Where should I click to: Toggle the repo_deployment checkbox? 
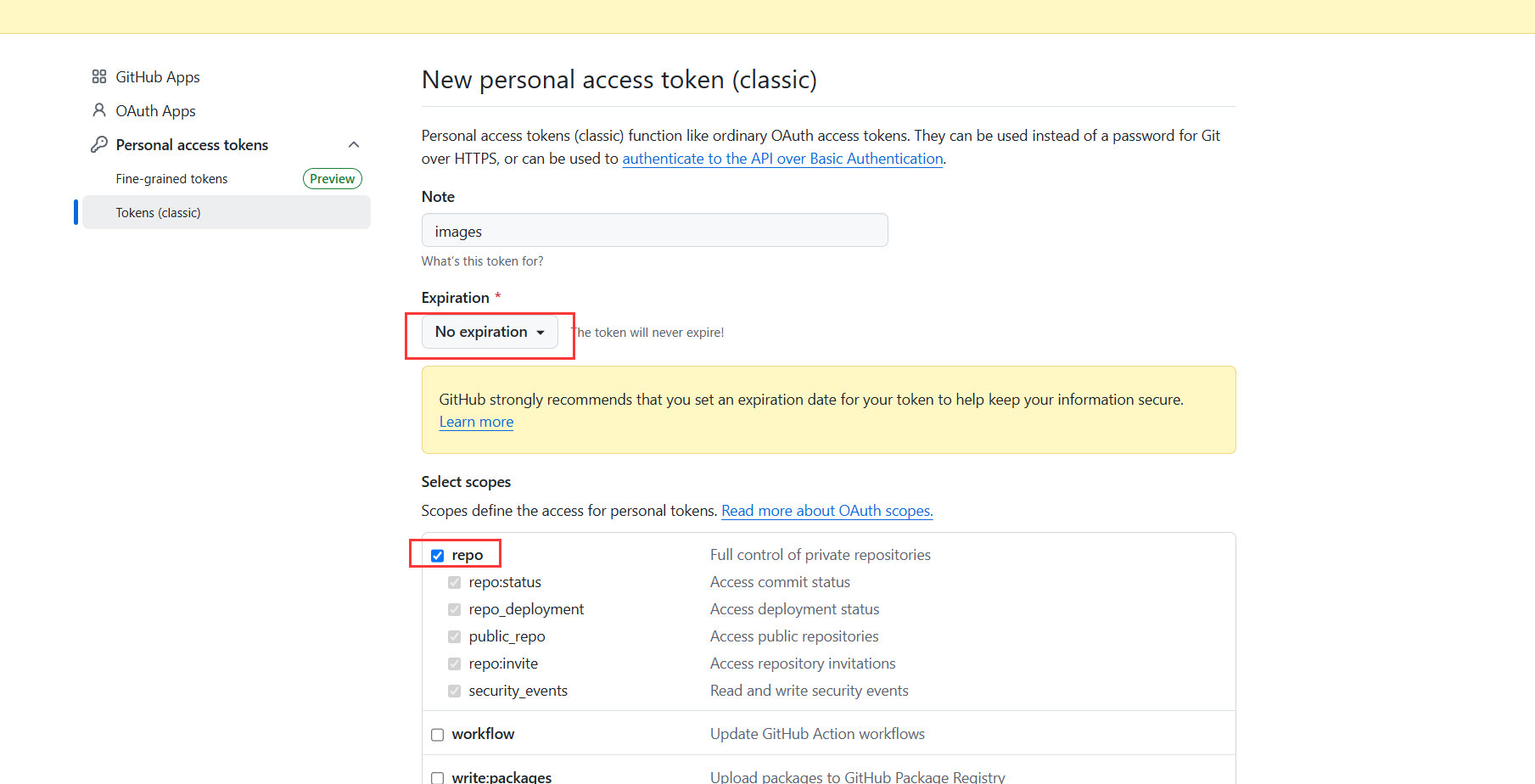coord(455,610)
